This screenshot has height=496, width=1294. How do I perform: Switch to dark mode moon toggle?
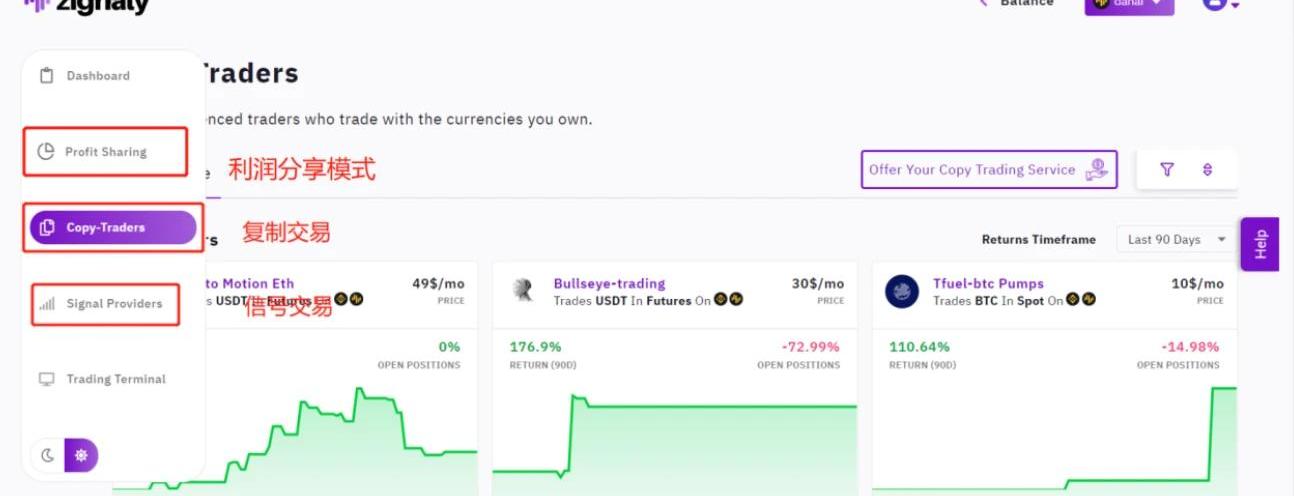click(47, 456)
